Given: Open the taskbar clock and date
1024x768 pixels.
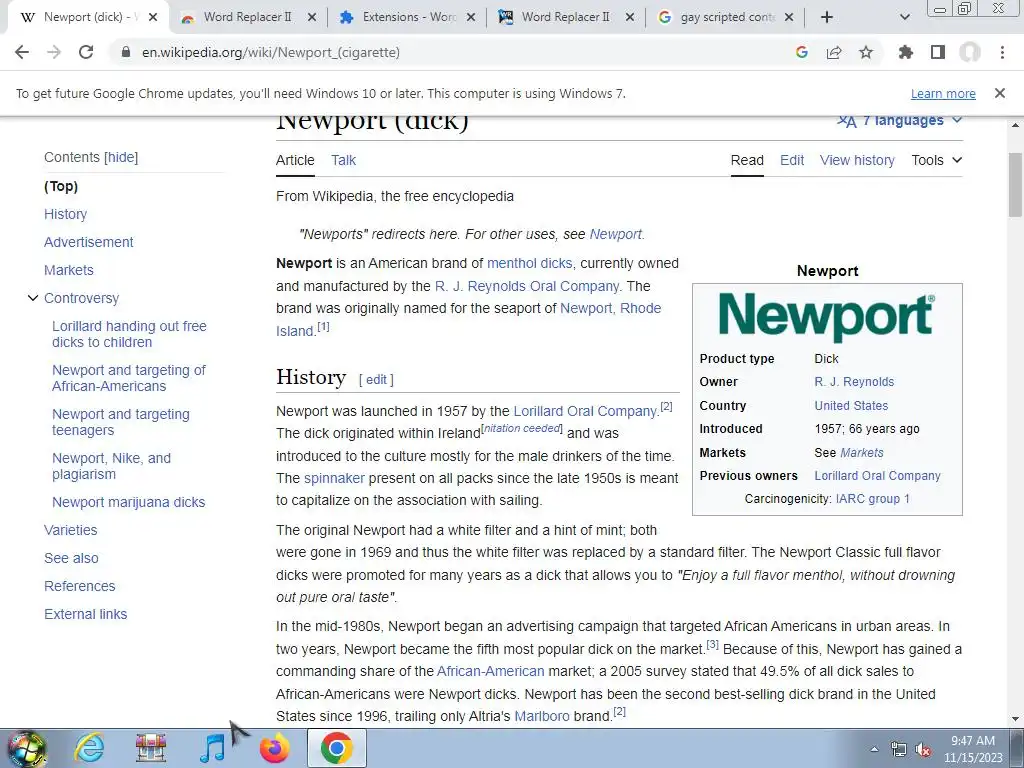Looking at the screenshot, I should pos(973,748).
